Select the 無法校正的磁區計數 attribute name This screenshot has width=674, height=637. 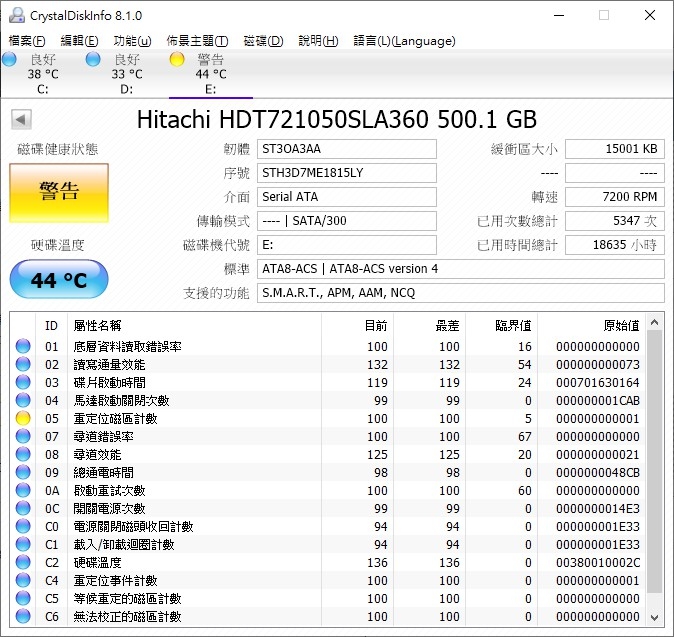(x=127, y=617)
